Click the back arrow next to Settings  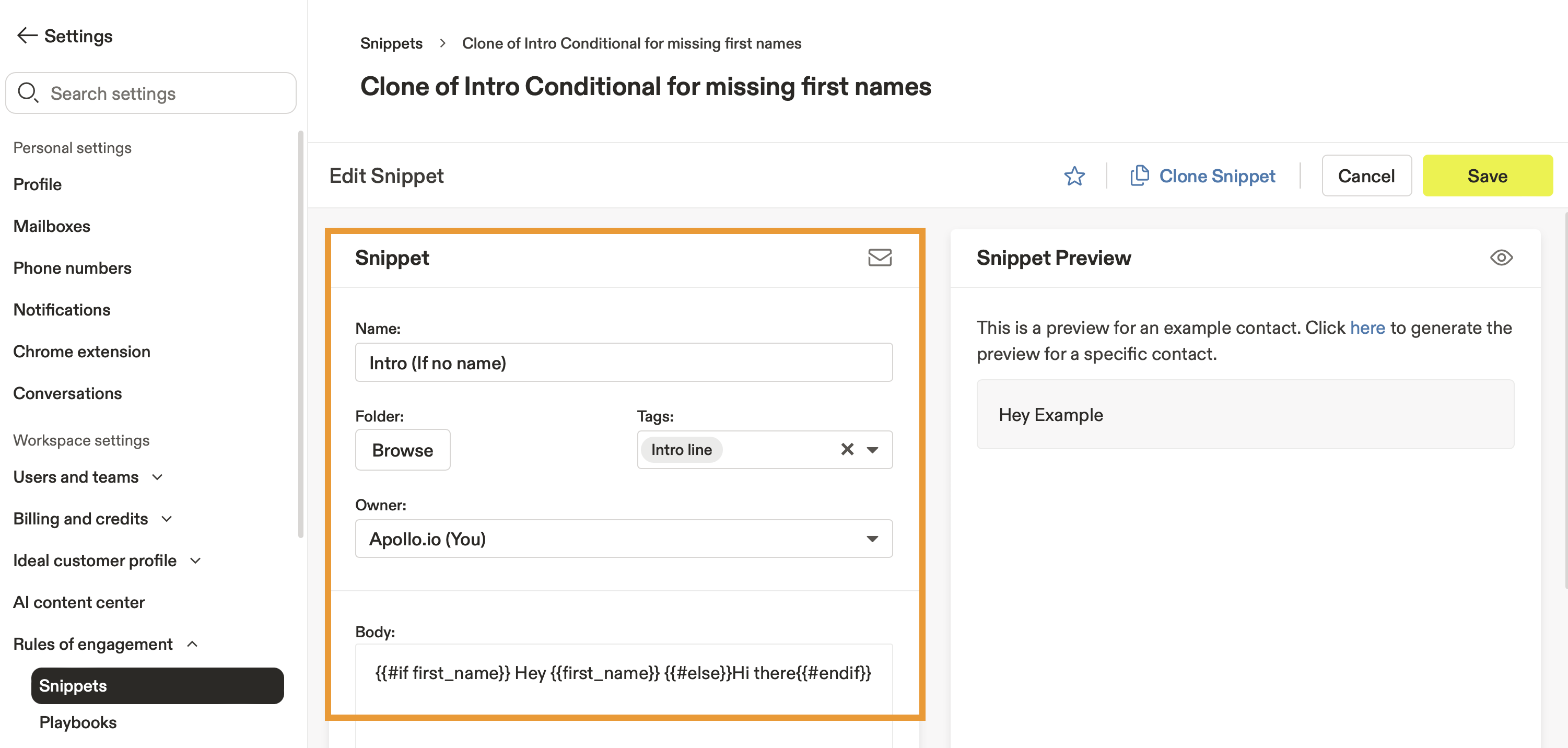coord(27,36)
